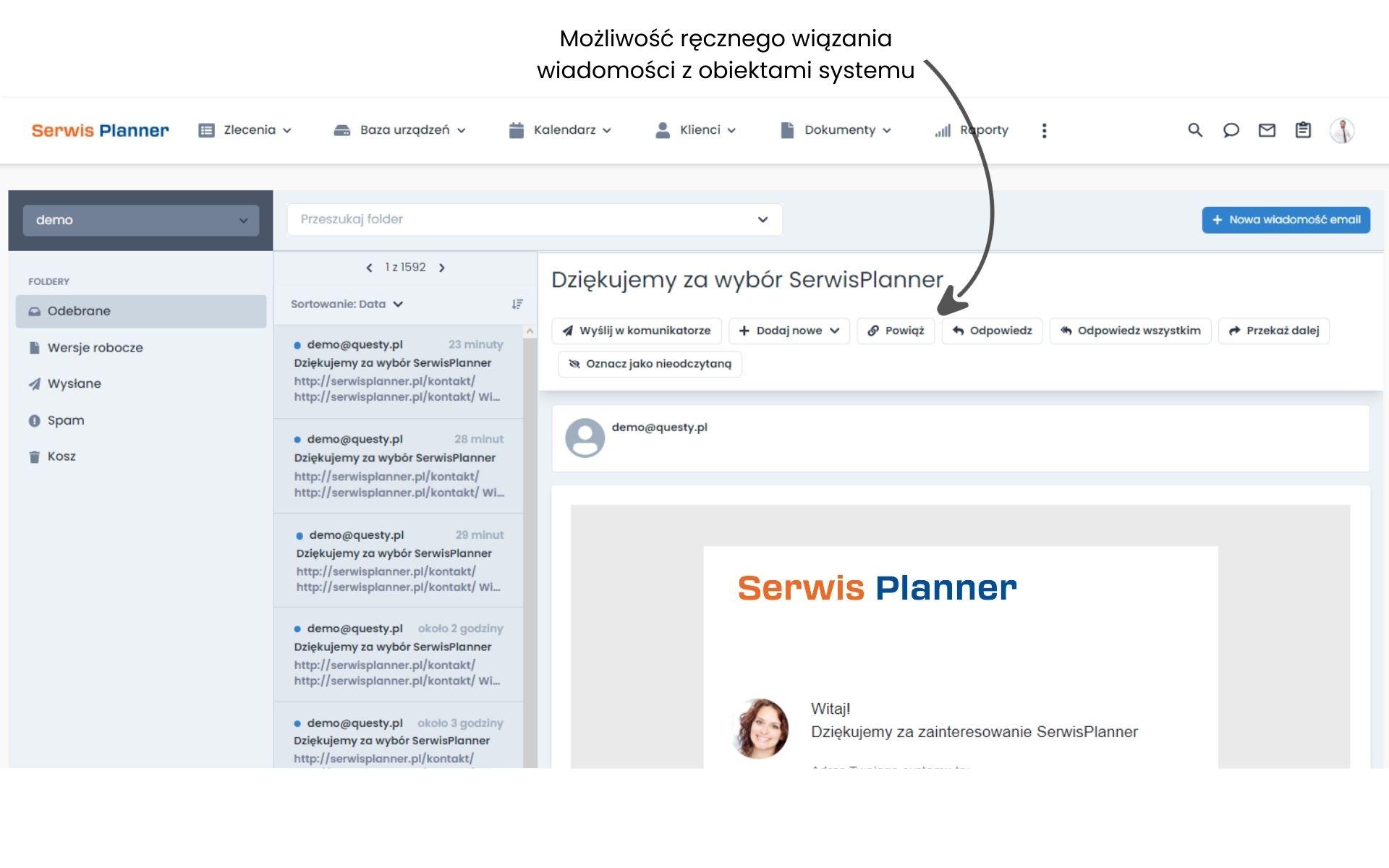Click the Kalendarz calendar icon

click(x=516, y=130)
